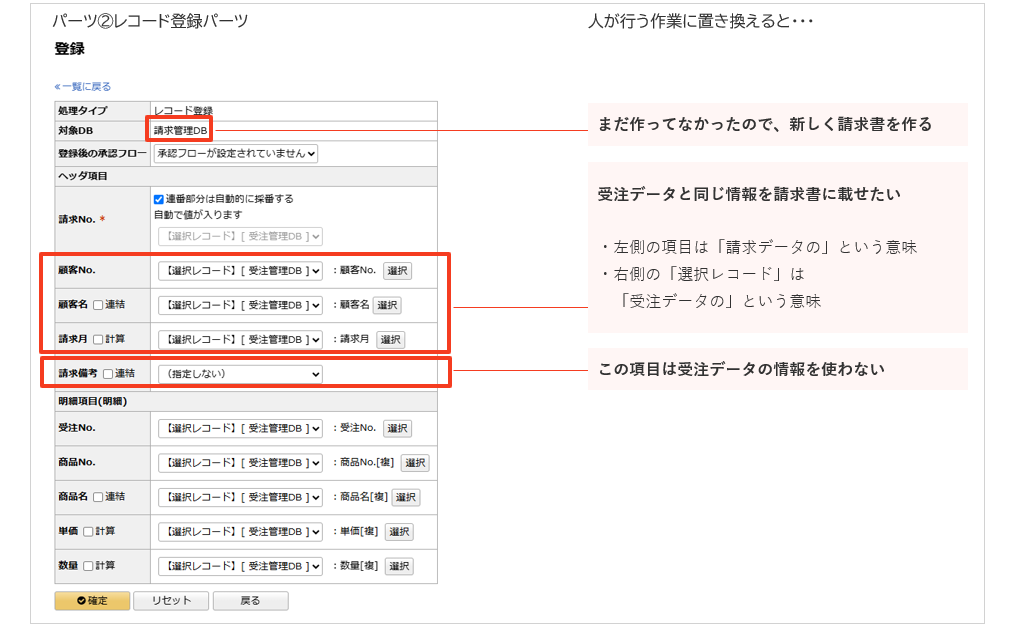Click 選択 next to 顧客No.
The height and width of the screenshot is (629, 1011).
coord(395,272)
